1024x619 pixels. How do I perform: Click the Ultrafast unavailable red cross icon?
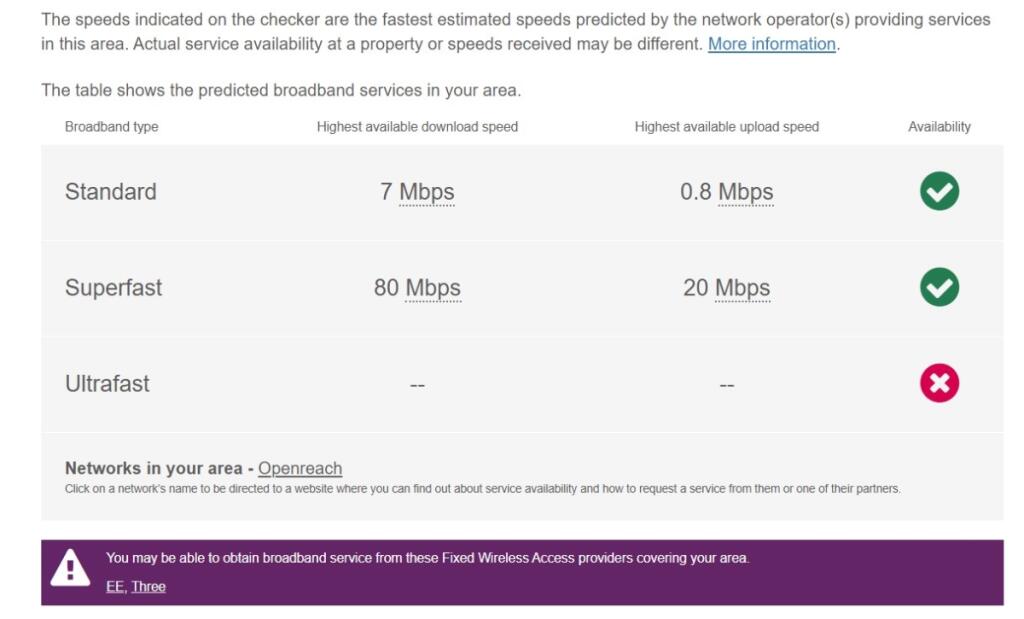[x=939, y=383]
